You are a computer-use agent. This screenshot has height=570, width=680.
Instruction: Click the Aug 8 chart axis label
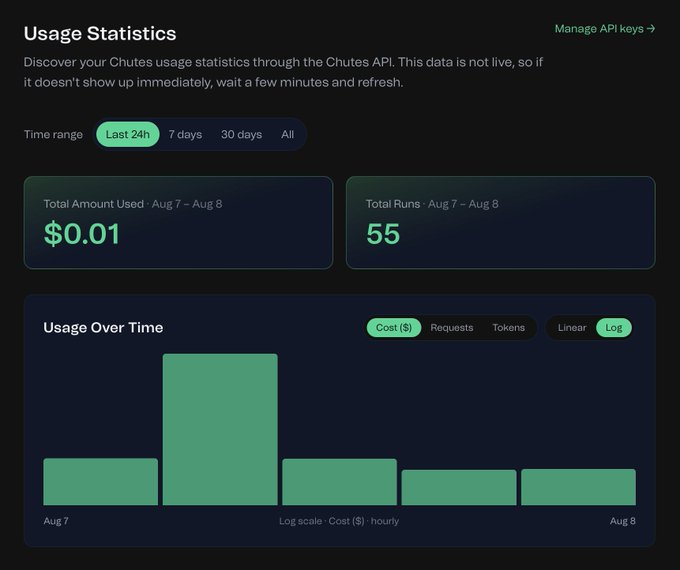[x=623, y=521]
